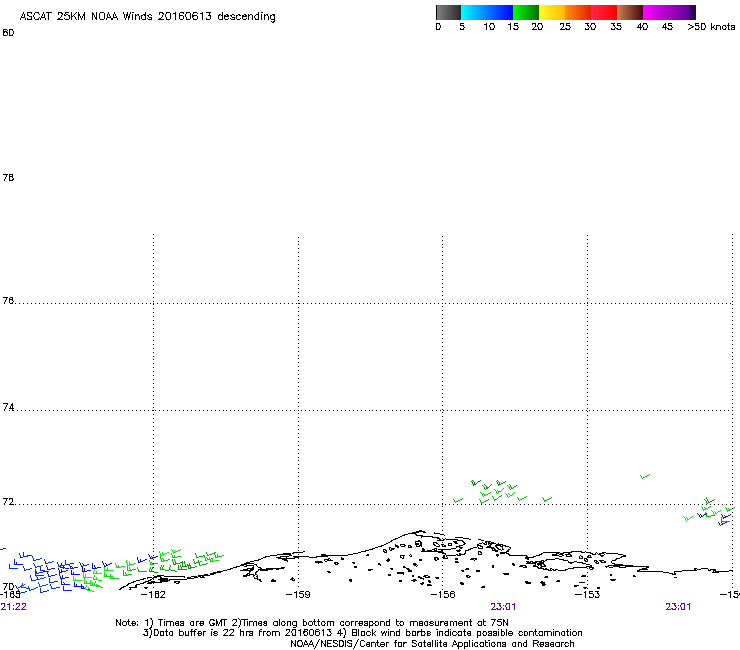
Task: Click the 80 degree latitude label
Action: pos(8,33)
